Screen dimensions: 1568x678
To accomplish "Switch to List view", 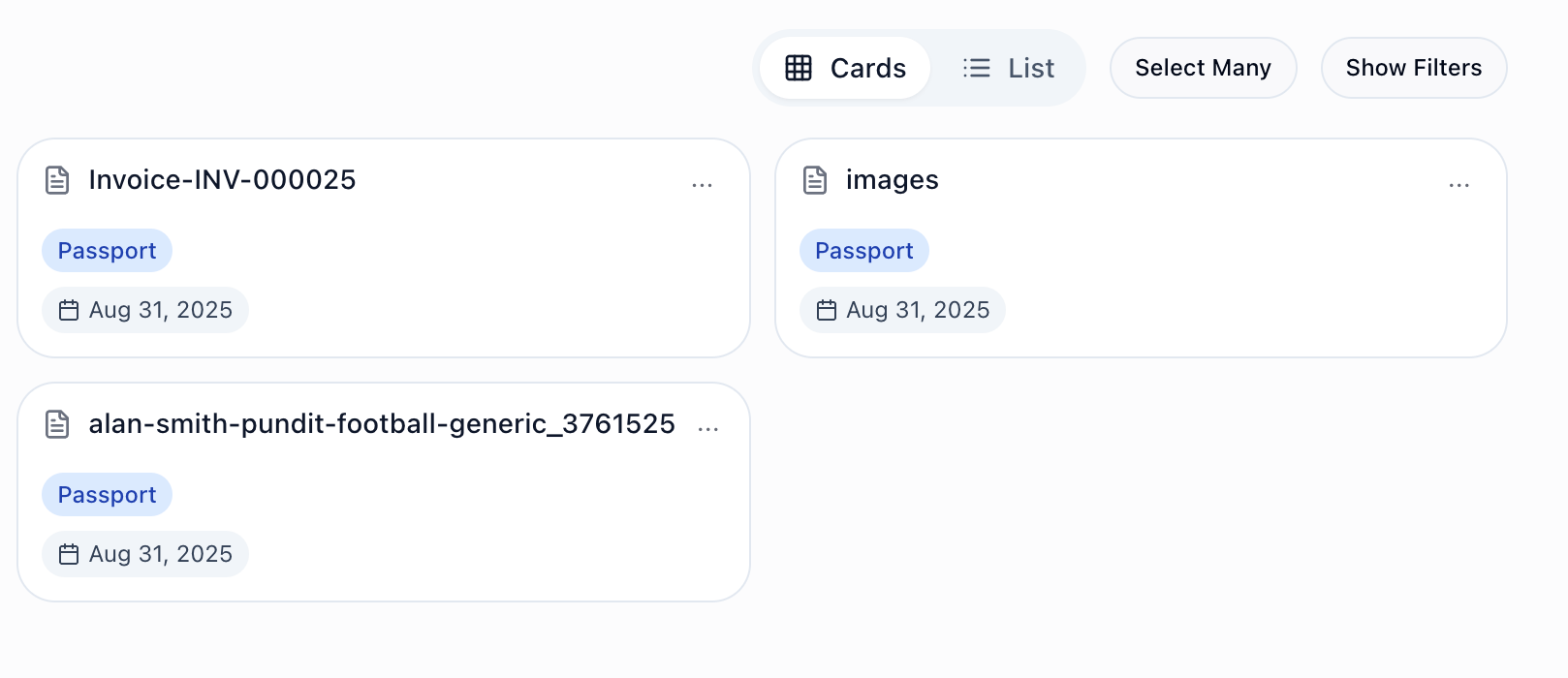I will 1009,68.
